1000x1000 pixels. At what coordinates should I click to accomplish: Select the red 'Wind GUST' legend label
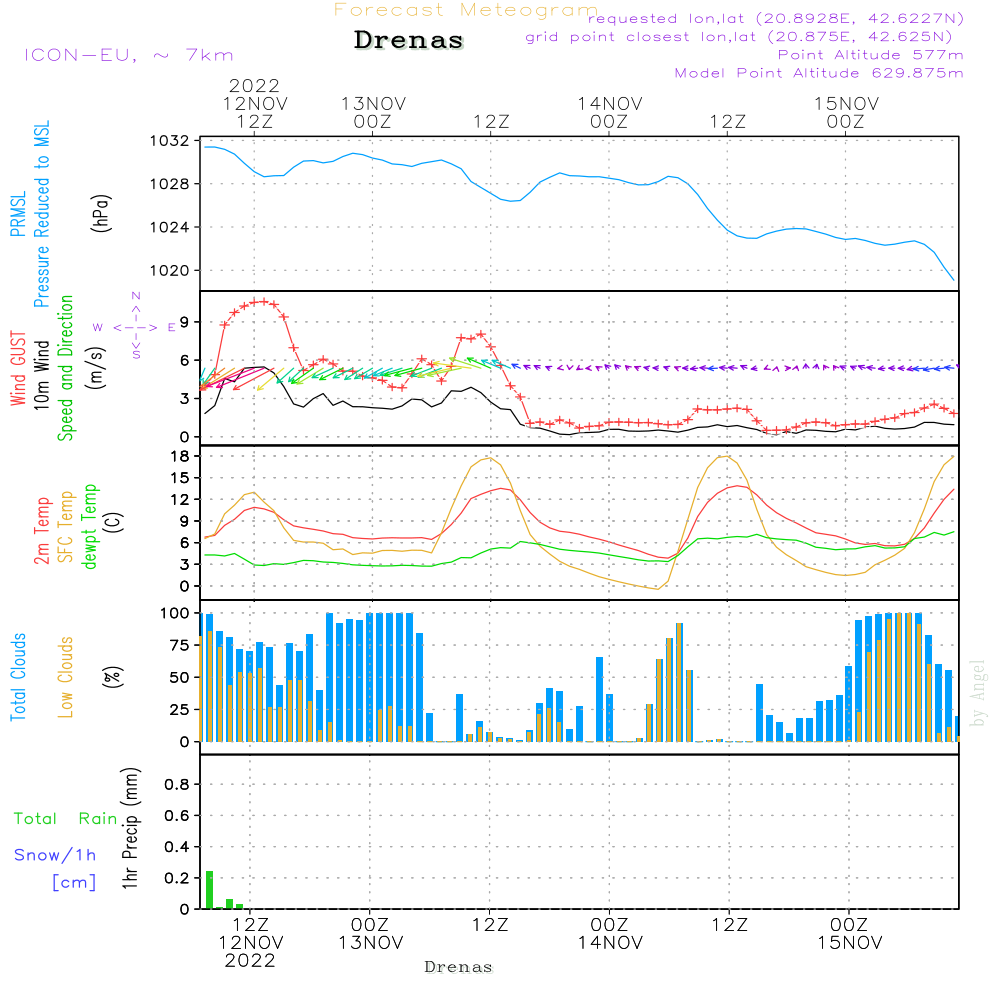click(18, 368)
